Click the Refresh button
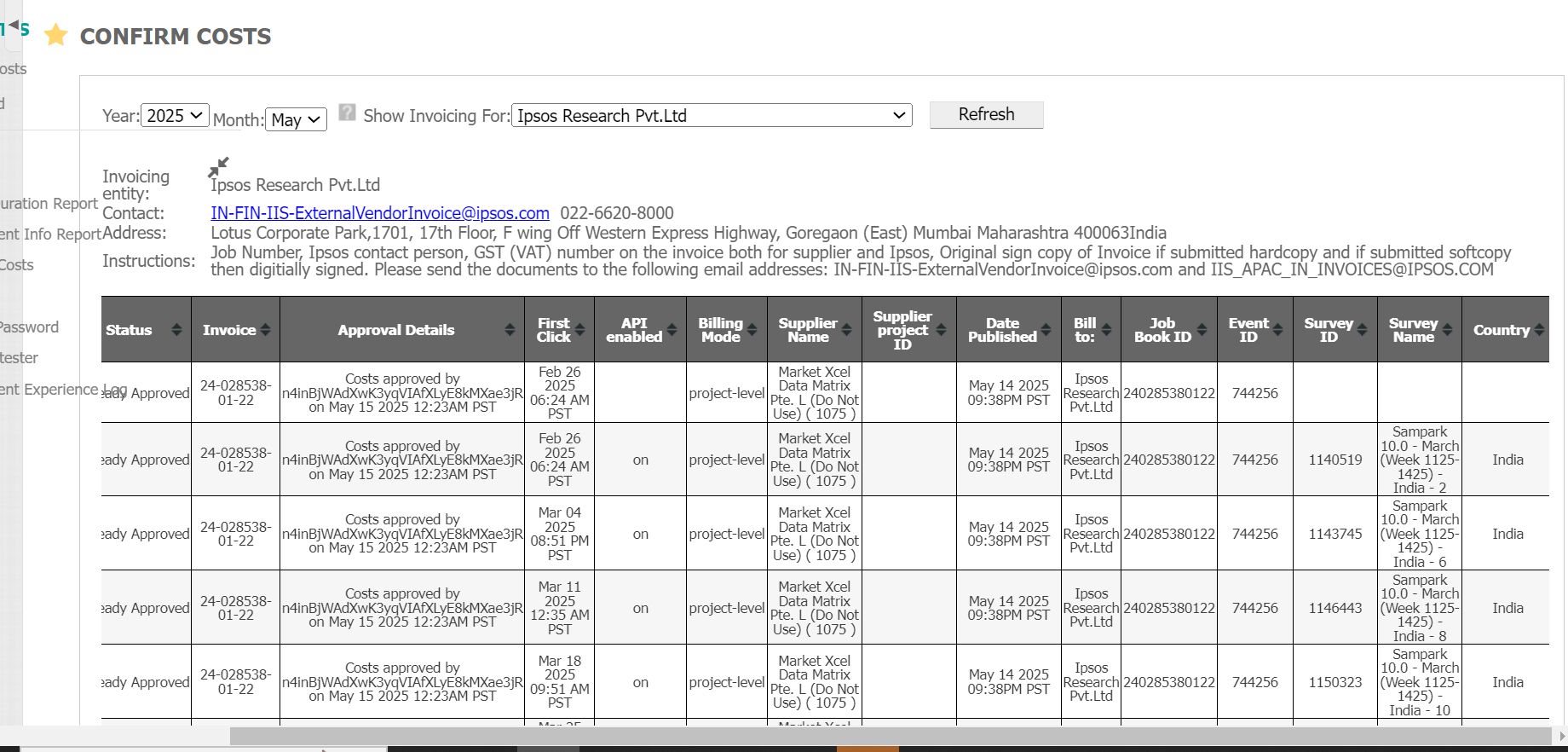1568x752 pixels. (x=986, y=114)
